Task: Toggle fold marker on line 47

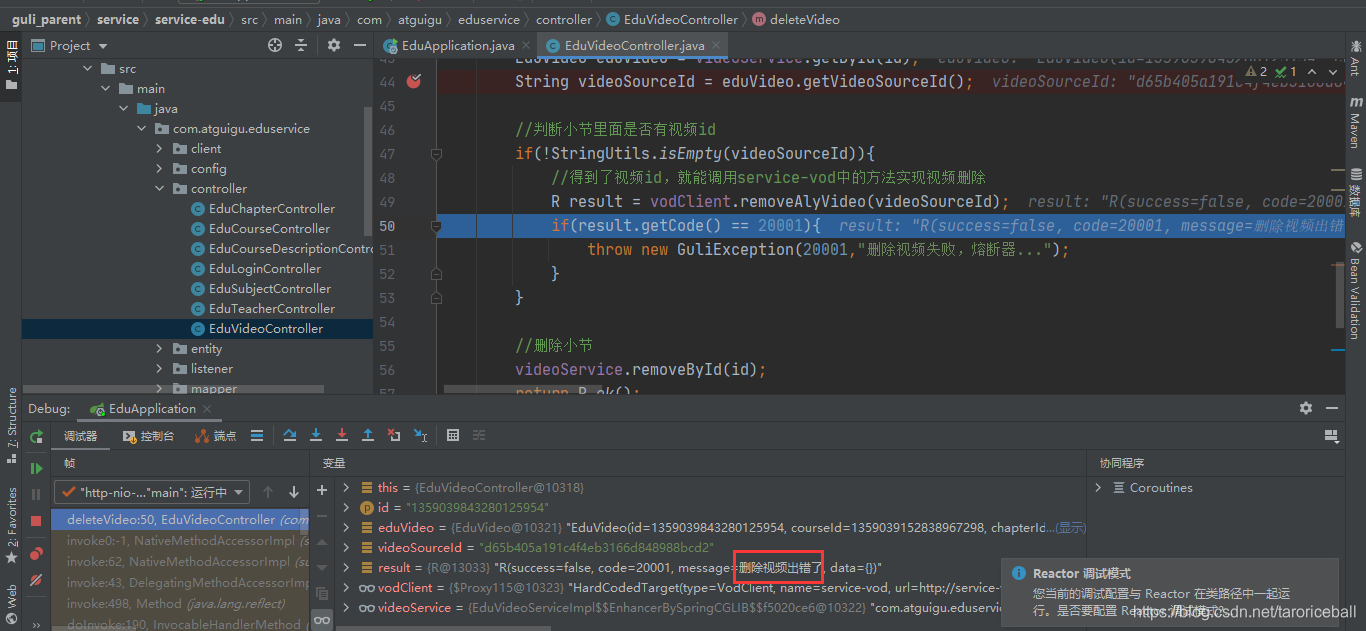Action: (x=436, y=154)
